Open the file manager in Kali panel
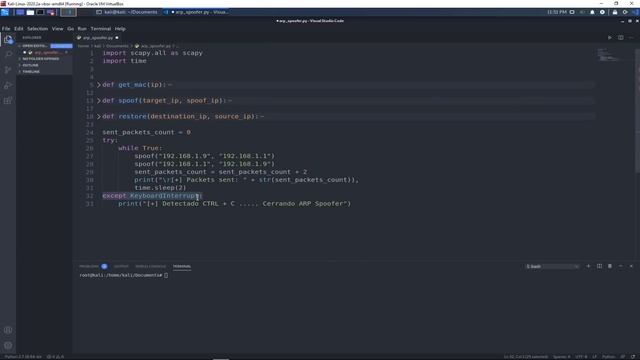The height and width of the screenshot is (360, 640). pyautogui.click(x=30, y=12)
